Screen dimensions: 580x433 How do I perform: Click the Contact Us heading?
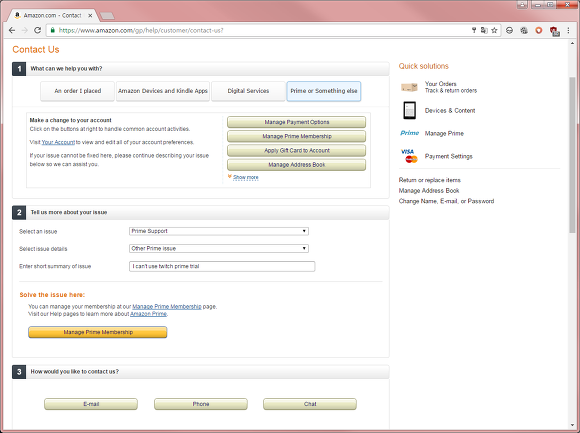36,50
